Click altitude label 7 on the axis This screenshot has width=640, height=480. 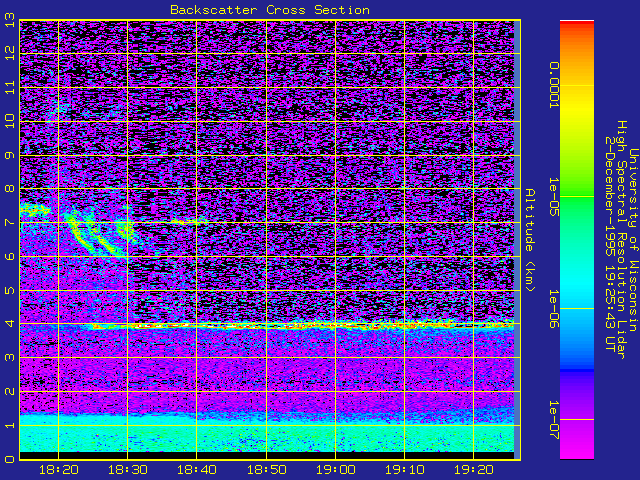point(10,222)
